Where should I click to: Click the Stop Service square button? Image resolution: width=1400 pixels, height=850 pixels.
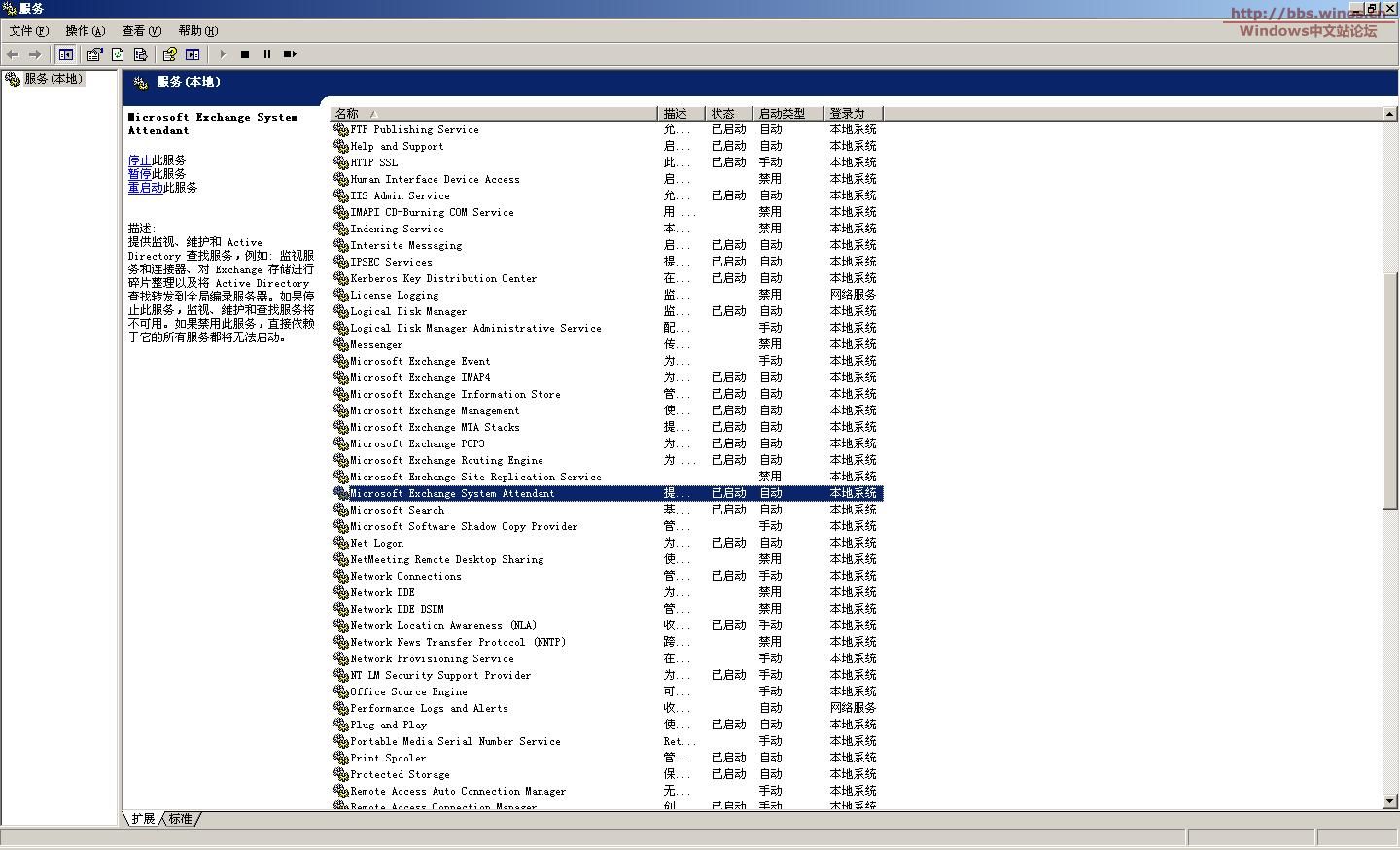pyautogui.click(x=245, y=54)
